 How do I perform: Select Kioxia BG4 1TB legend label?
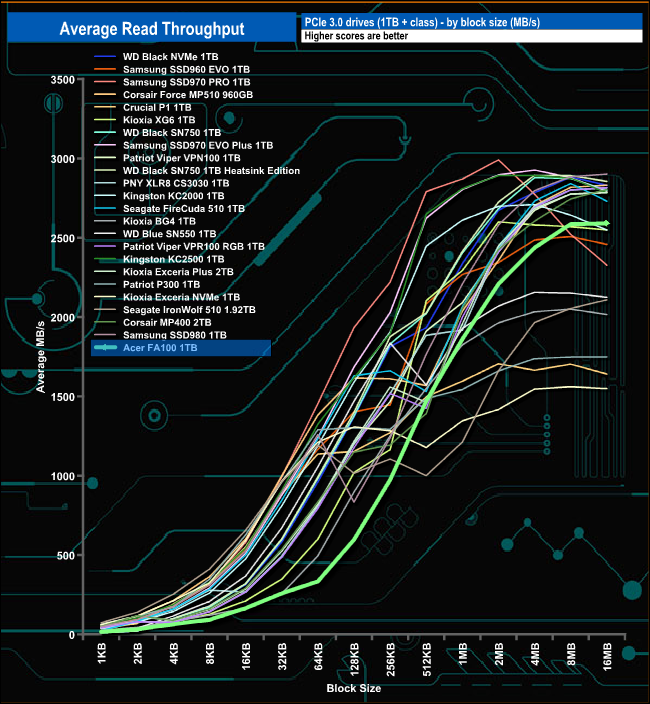(159, 221)
